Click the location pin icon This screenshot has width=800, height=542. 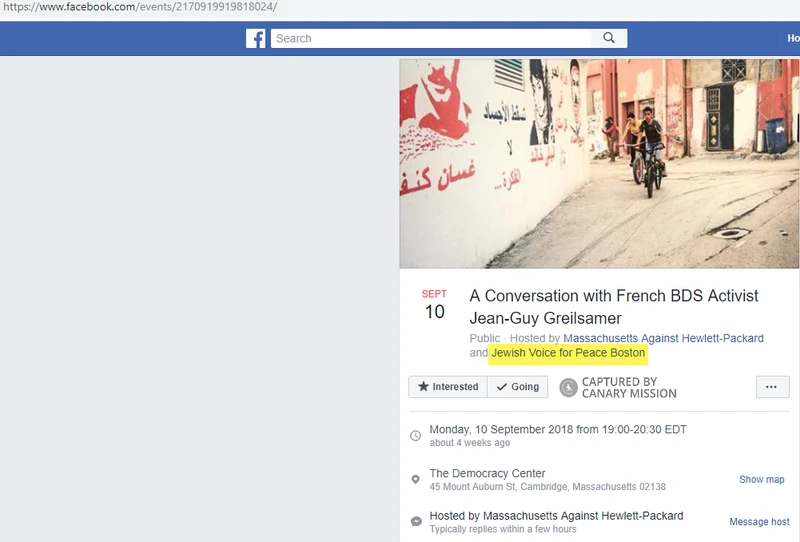tap(416, 479)
